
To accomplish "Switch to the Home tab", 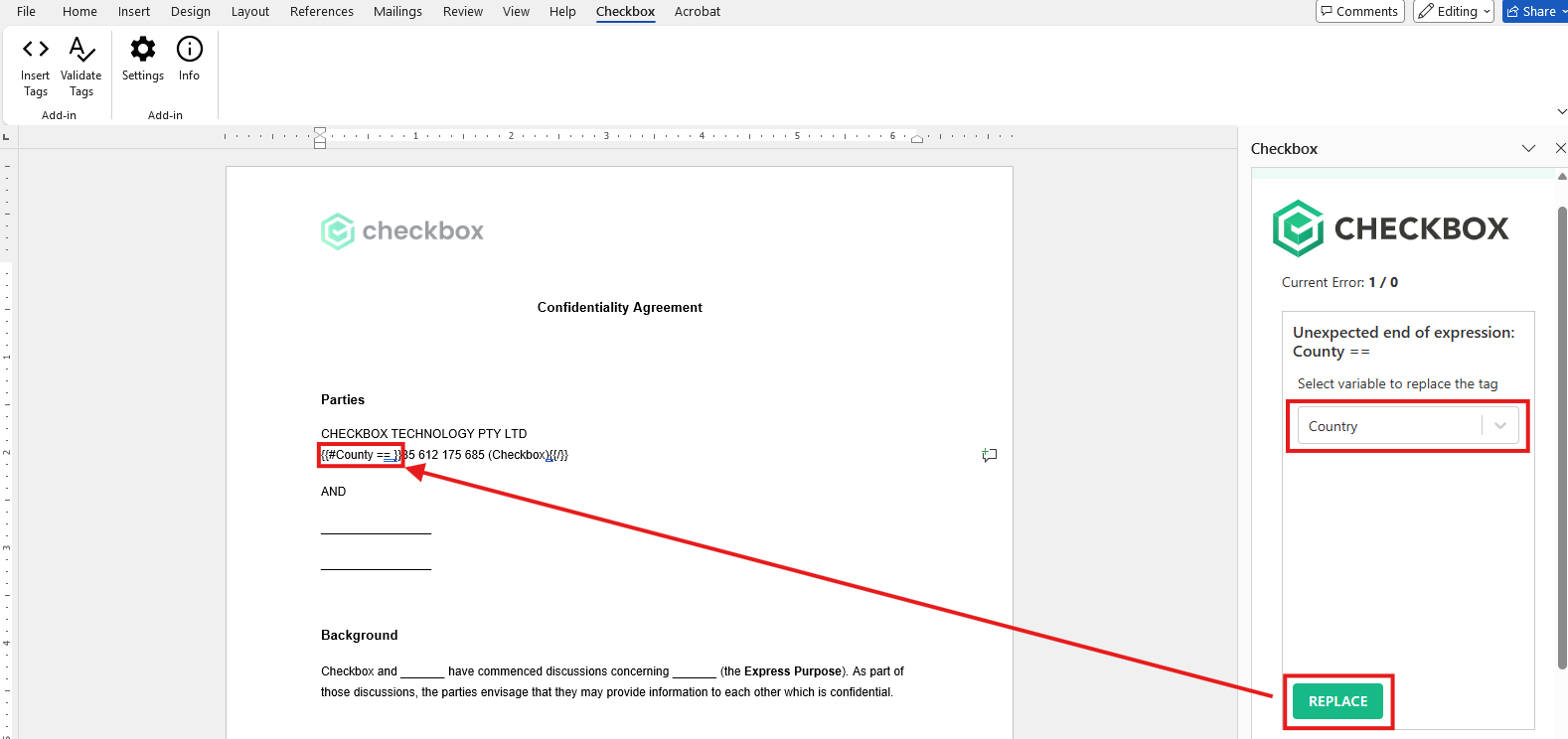I will coord(79,11).
